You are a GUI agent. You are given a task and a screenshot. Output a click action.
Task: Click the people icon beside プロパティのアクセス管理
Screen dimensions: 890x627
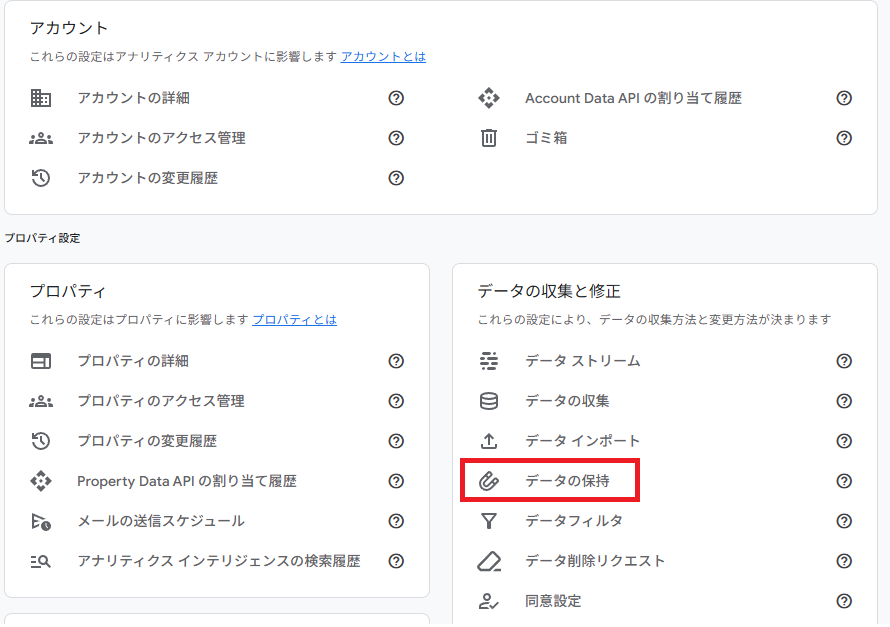coord(41,401)
